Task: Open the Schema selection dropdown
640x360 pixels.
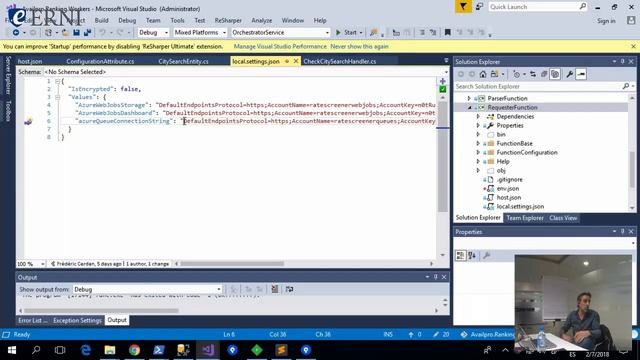Action: point(245,72)
